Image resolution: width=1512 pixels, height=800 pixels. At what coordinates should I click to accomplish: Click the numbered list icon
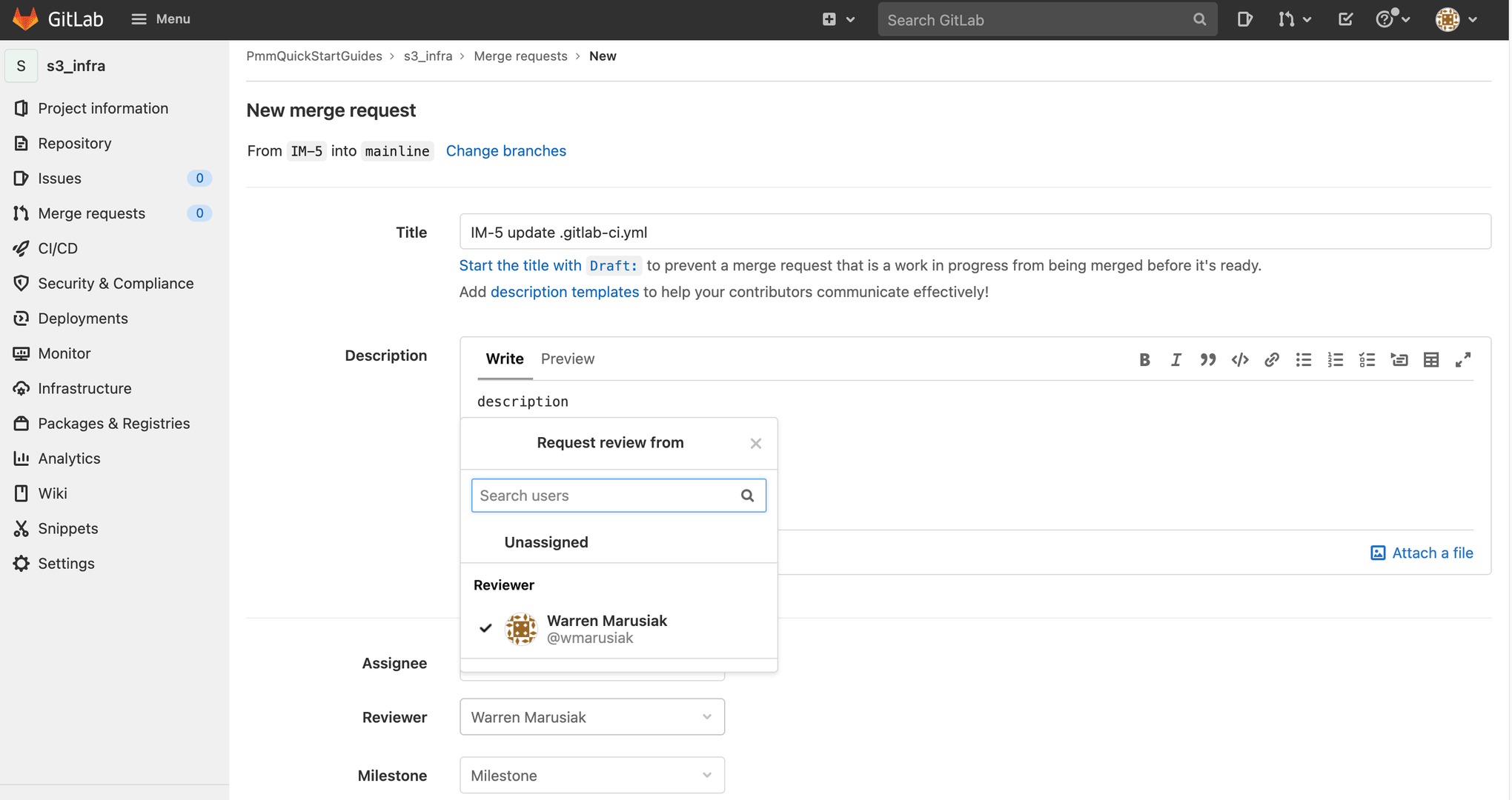point(1335,358)
